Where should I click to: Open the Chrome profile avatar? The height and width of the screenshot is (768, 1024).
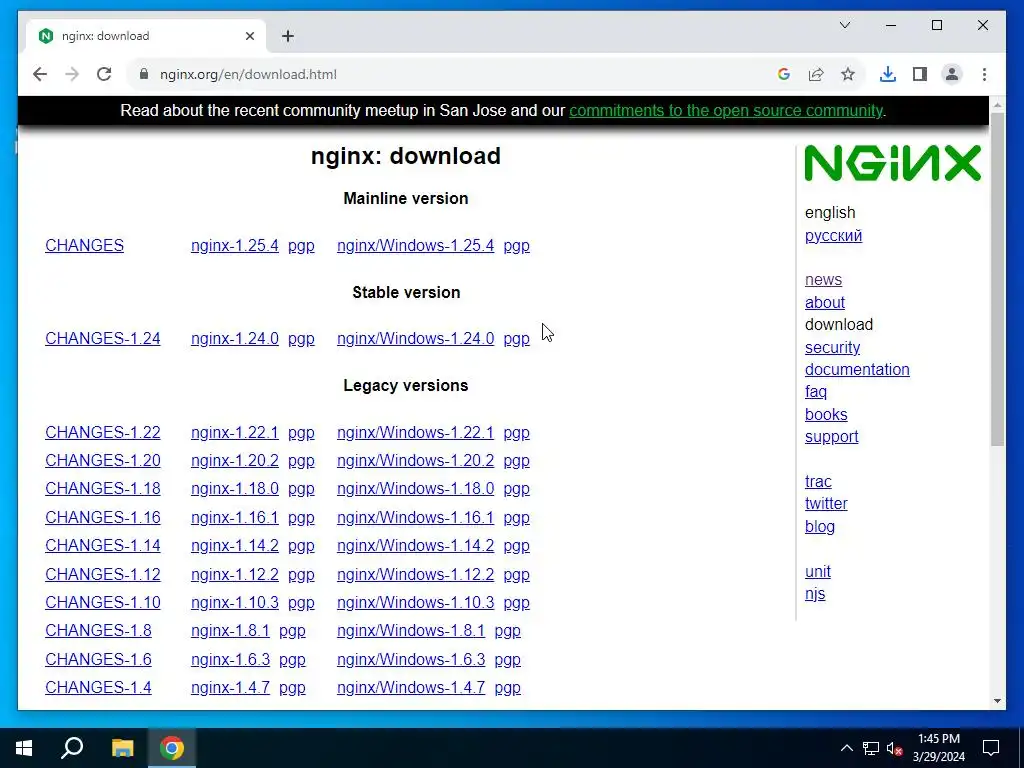(952, 74)
